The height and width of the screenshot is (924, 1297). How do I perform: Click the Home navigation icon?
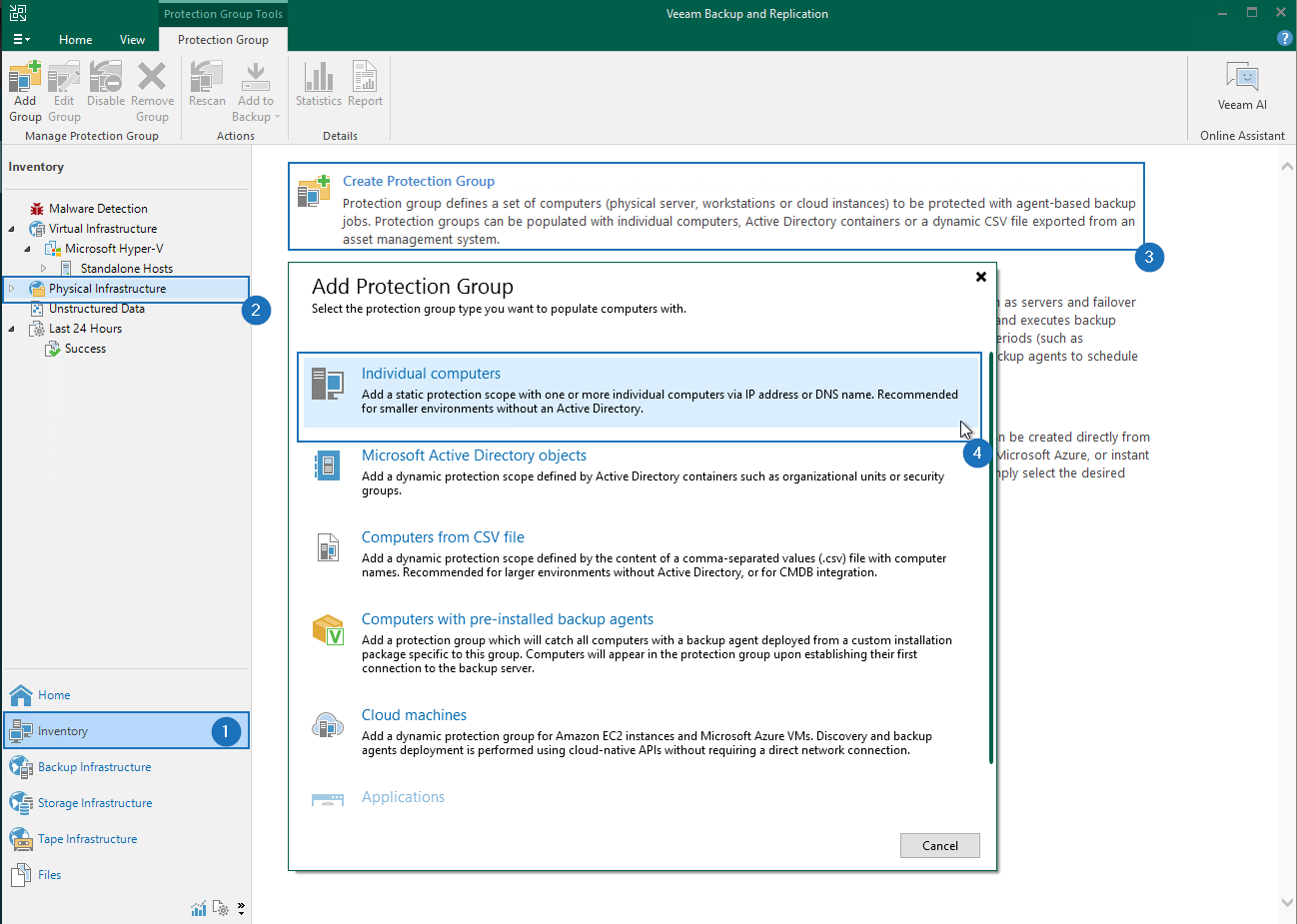tap(20, 695)
